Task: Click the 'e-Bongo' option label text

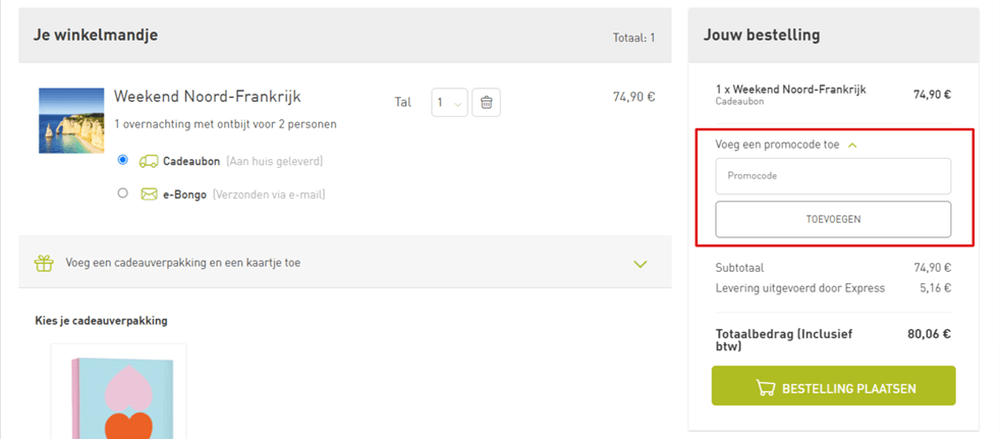Action: [x=185, y=194]
